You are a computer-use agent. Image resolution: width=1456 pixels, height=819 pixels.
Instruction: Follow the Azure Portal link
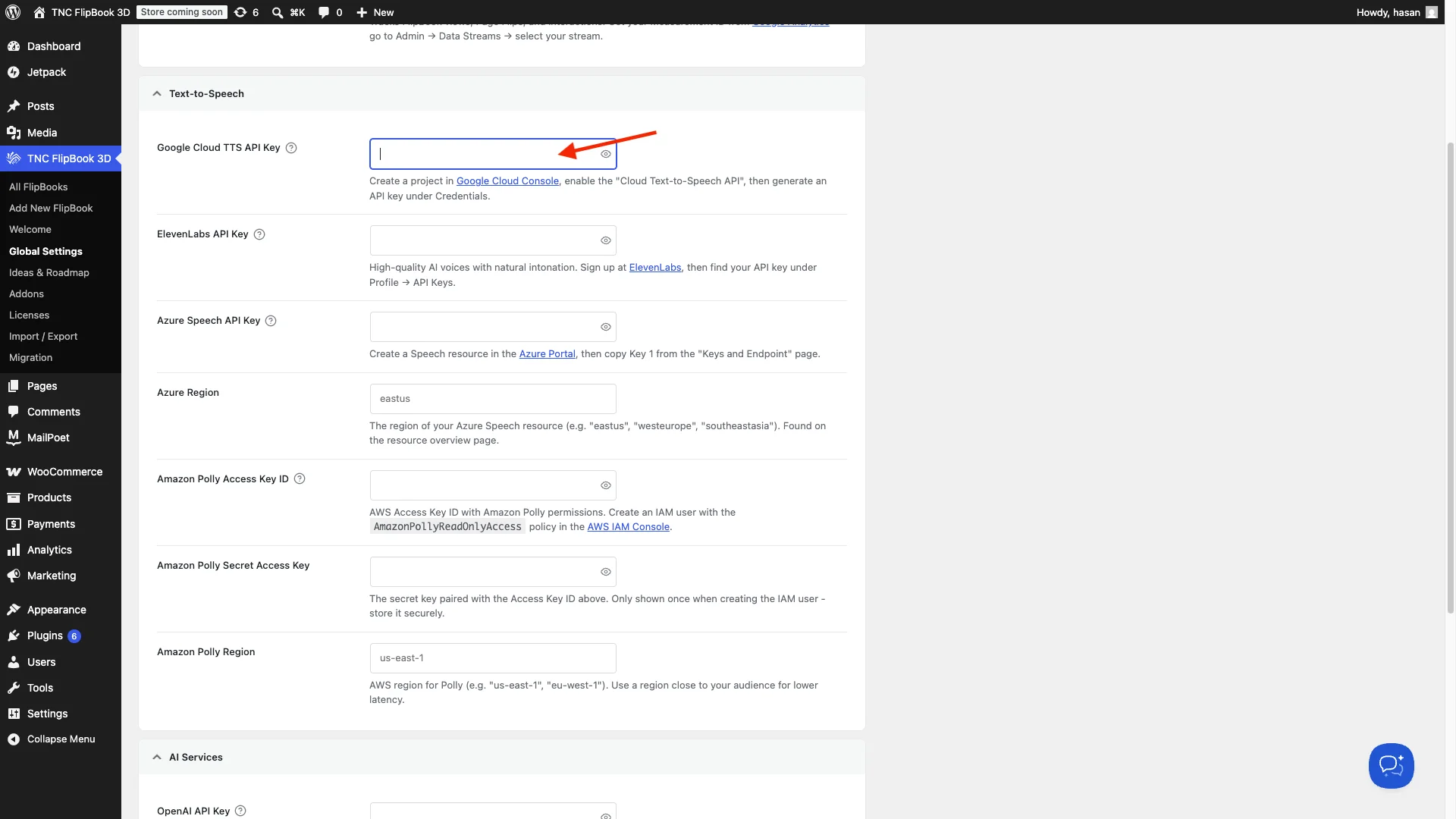548,354
